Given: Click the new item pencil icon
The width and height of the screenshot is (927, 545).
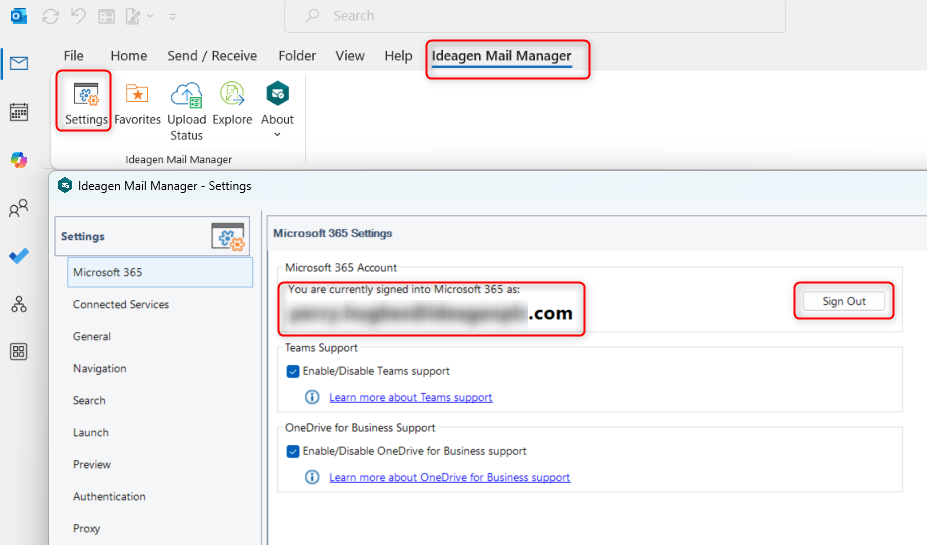Looking at the screenshot, I should coord(132,17).
